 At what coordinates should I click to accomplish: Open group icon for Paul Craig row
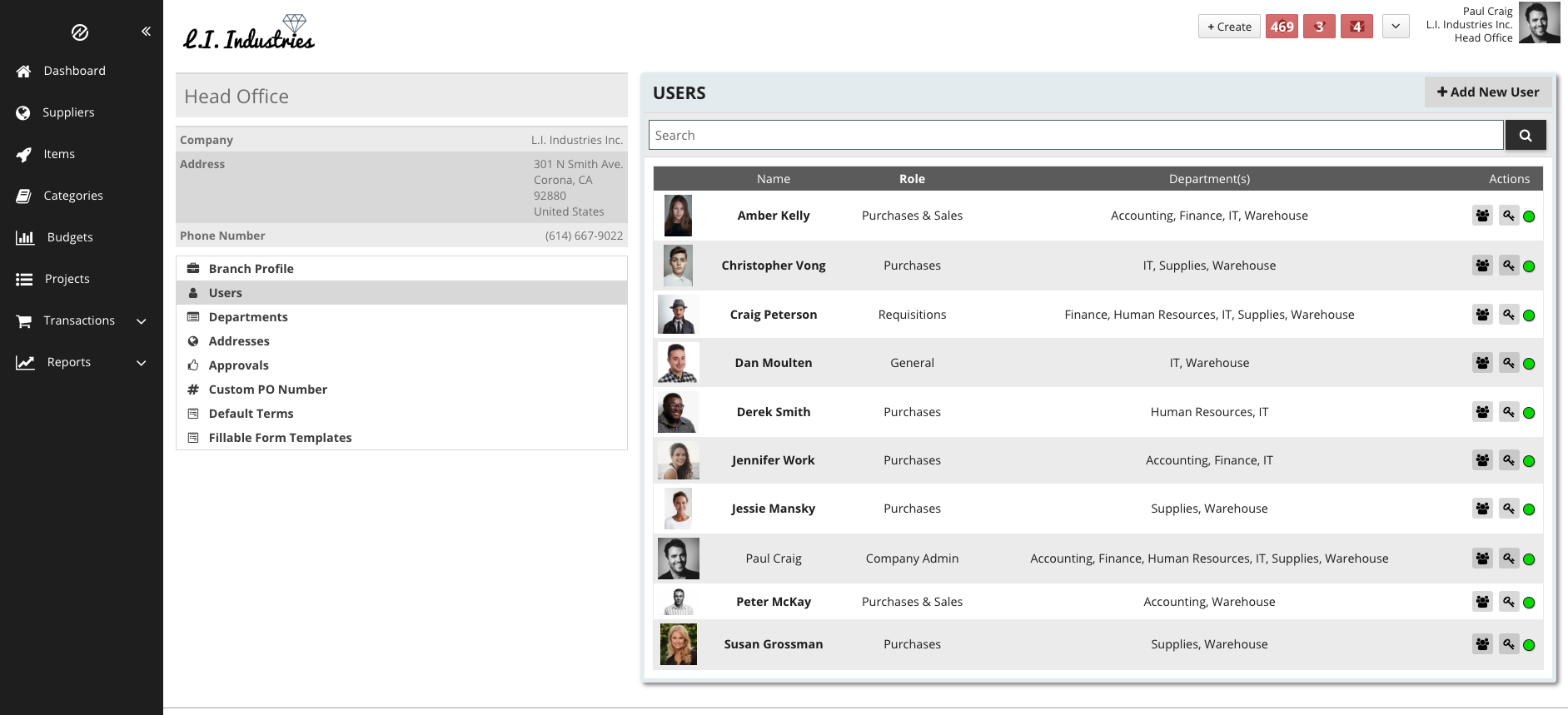(x=1482, y=559)
